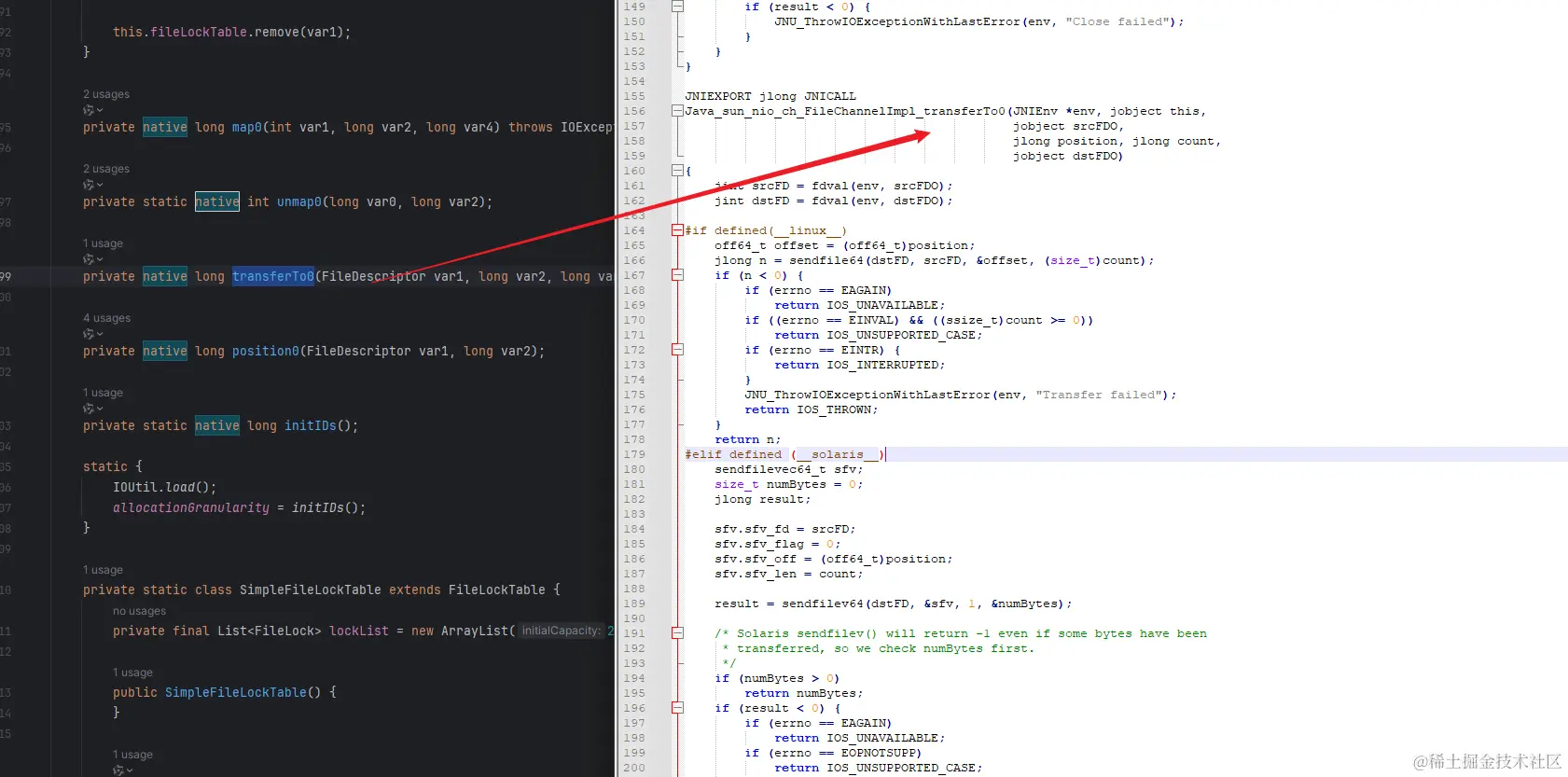Viewport: 1568px width, 777px height.
Task: Click line number 164 in right editor
Action: 634,230
